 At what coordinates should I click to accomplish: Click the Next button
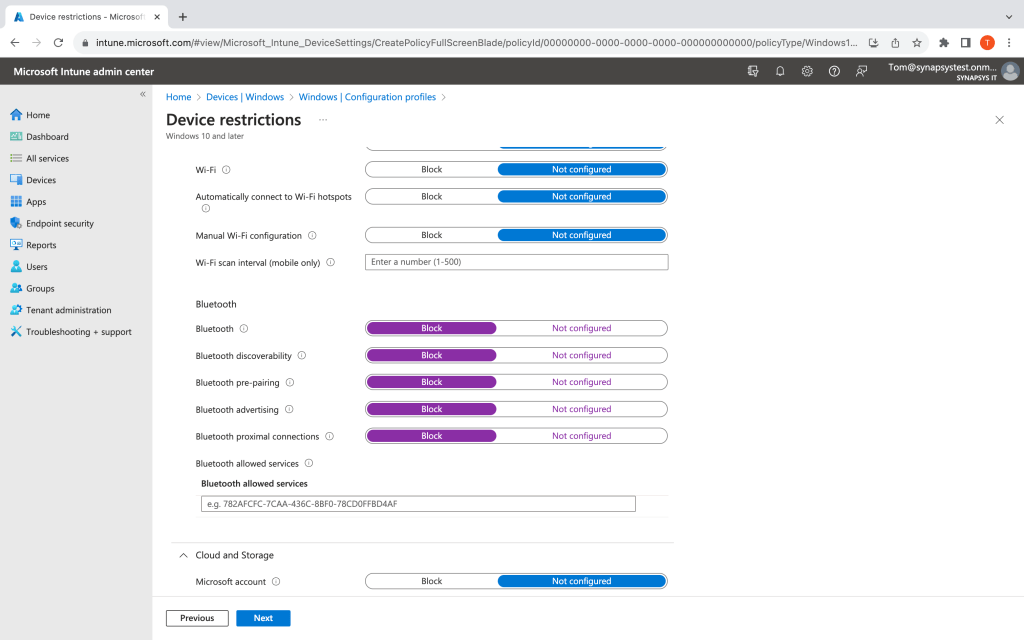263,618
